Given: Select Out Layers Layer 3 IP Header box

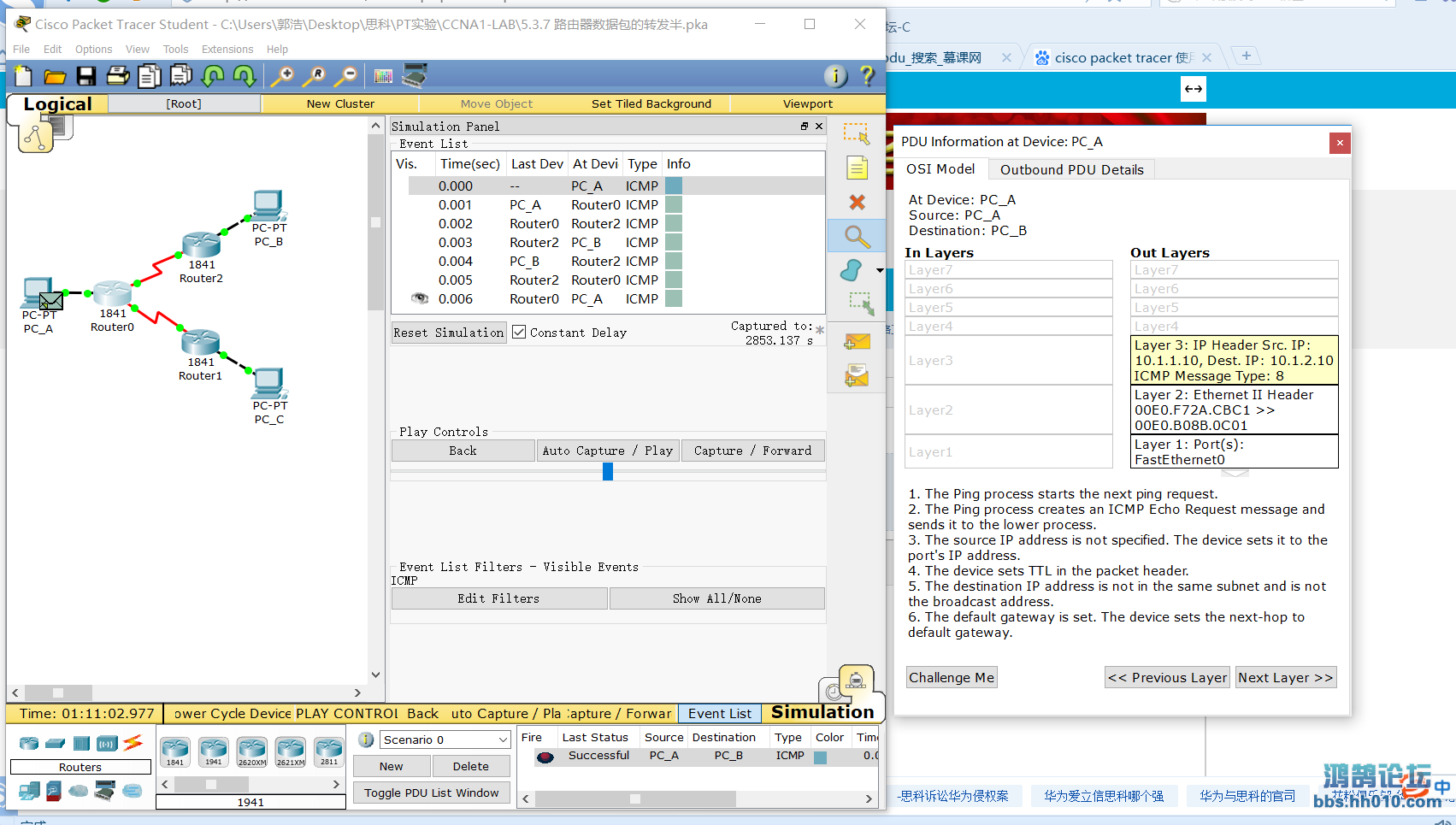Looking at the screenshot, I should [1235, 360].
